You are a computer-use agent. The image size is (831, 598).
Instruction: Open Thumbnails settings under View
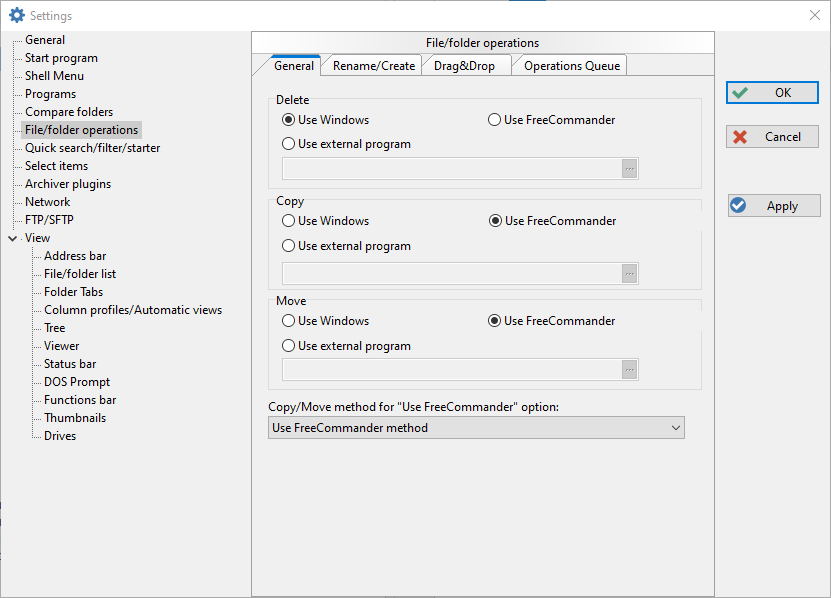click(x=75, y=418)
